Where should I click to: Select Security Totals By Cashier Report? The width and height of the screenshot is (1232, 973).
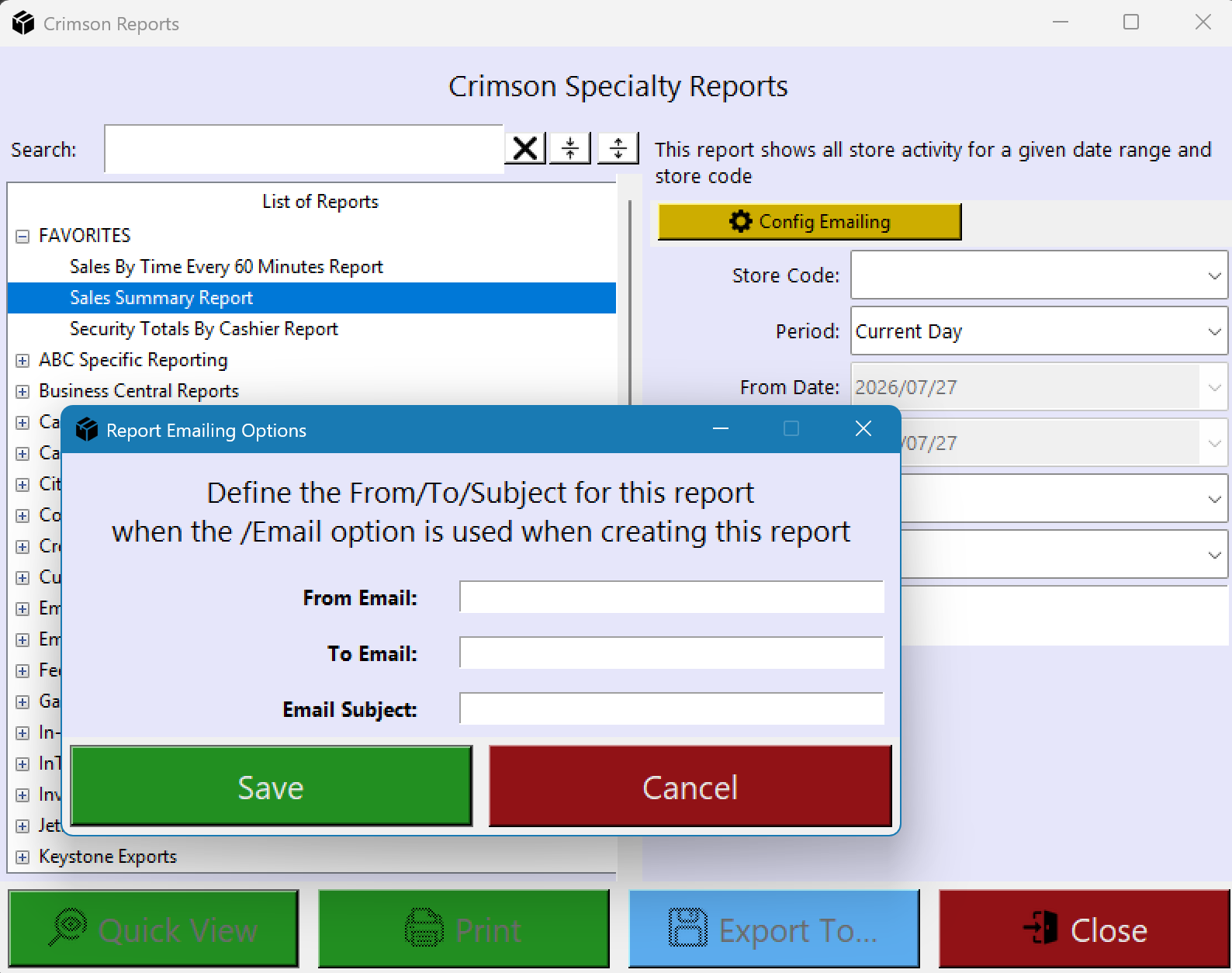click(x=204, y=329)
